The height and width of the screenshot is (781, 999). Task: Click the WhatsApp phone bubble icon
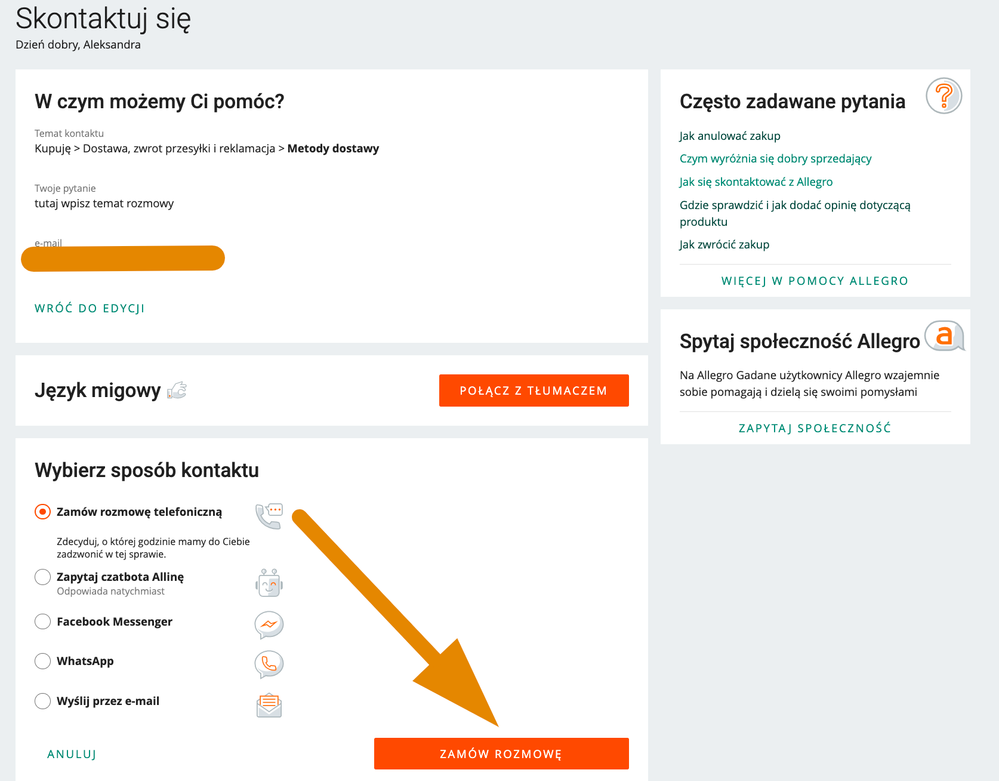269,665
